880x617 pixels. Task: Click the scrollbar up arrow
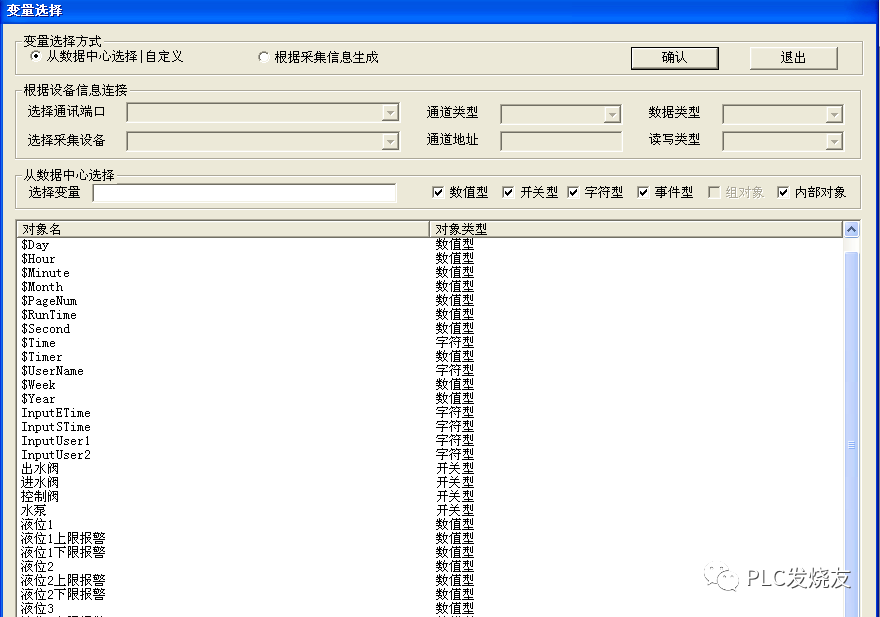852,228
